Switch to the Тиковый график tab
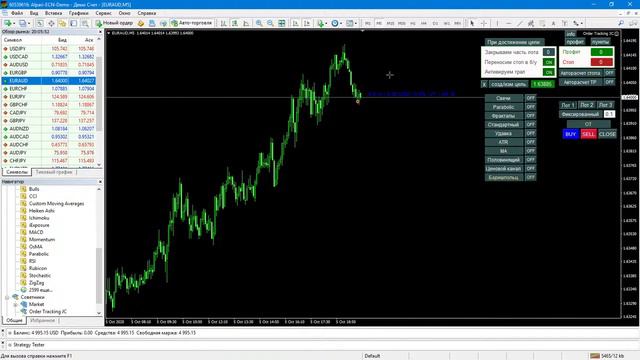The height and width of the screenshot is (360, 640). 53,172
